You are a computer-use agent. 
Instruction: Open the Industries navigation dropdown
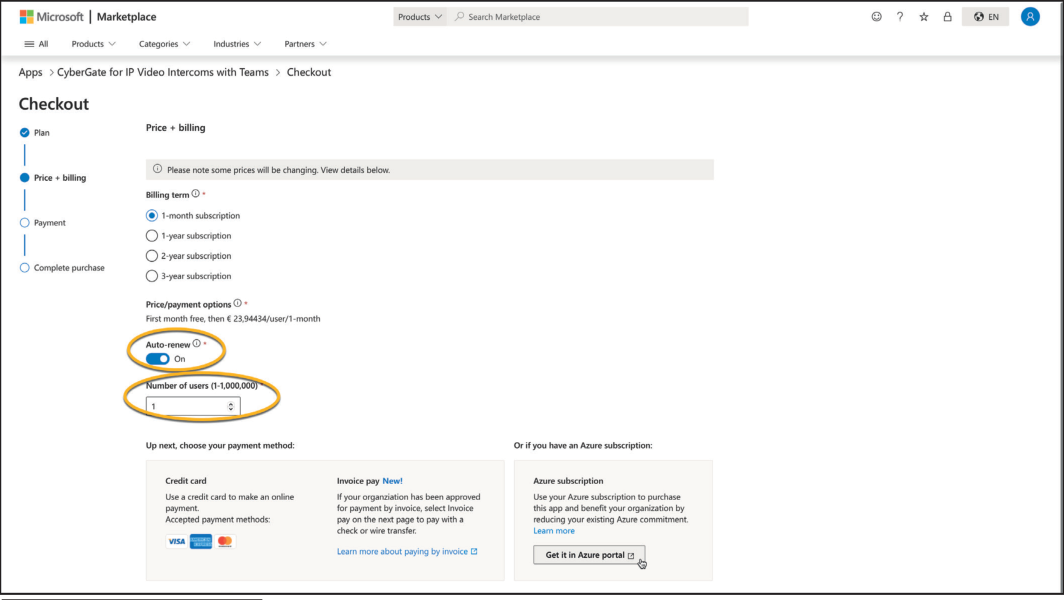pyautogui.click(x=237, y=44)
